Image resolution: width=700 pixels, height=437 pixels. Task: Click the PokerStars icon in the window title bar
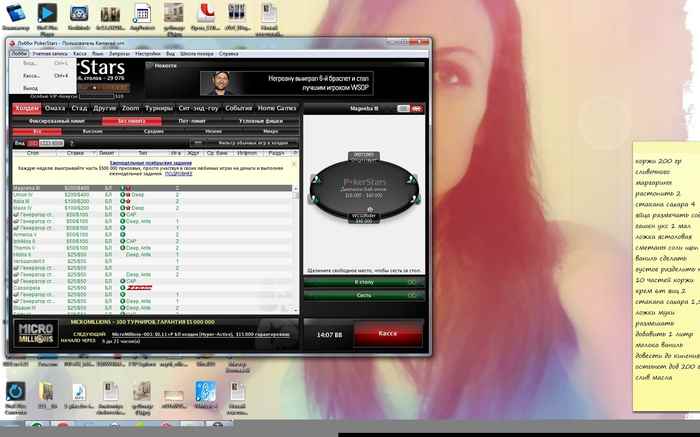(x=12, y=43)
